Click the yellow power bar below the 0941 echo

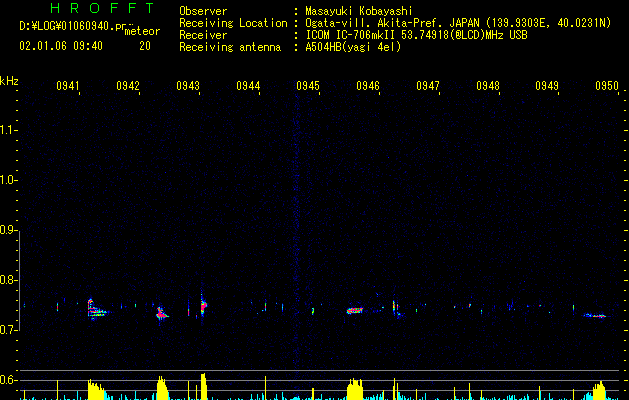point(96,390)
